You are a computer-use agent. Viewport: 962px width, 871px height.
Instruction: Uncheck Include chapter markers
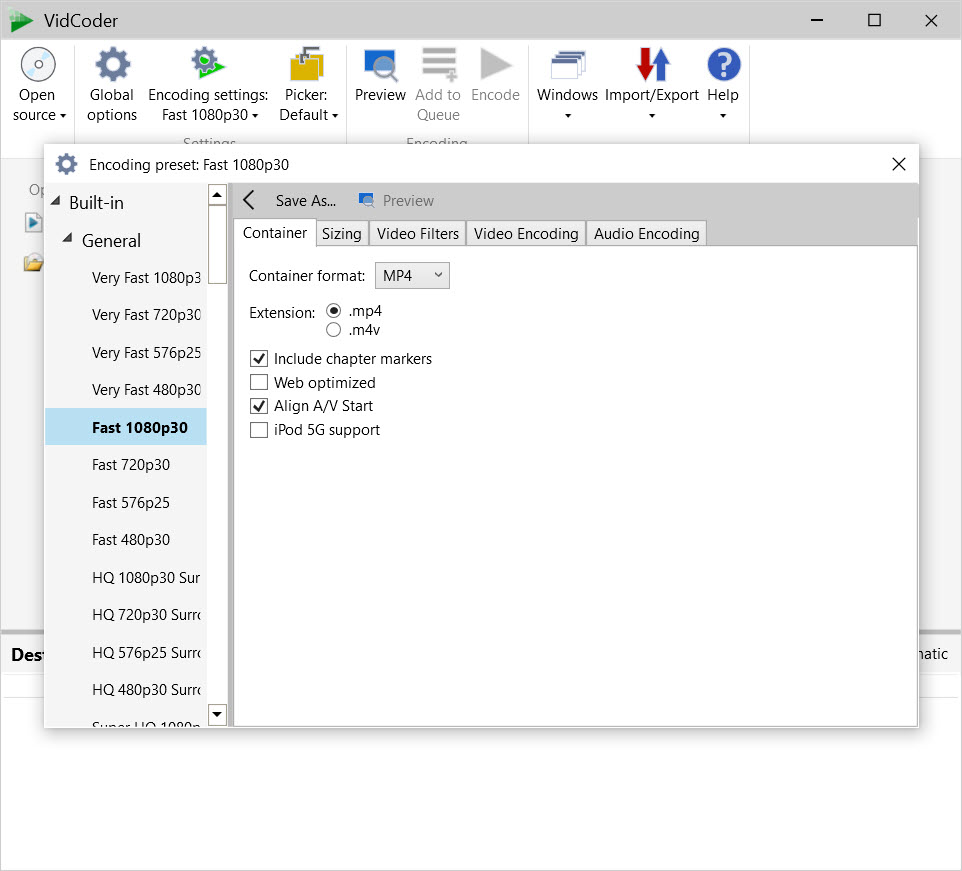(259, 358)
